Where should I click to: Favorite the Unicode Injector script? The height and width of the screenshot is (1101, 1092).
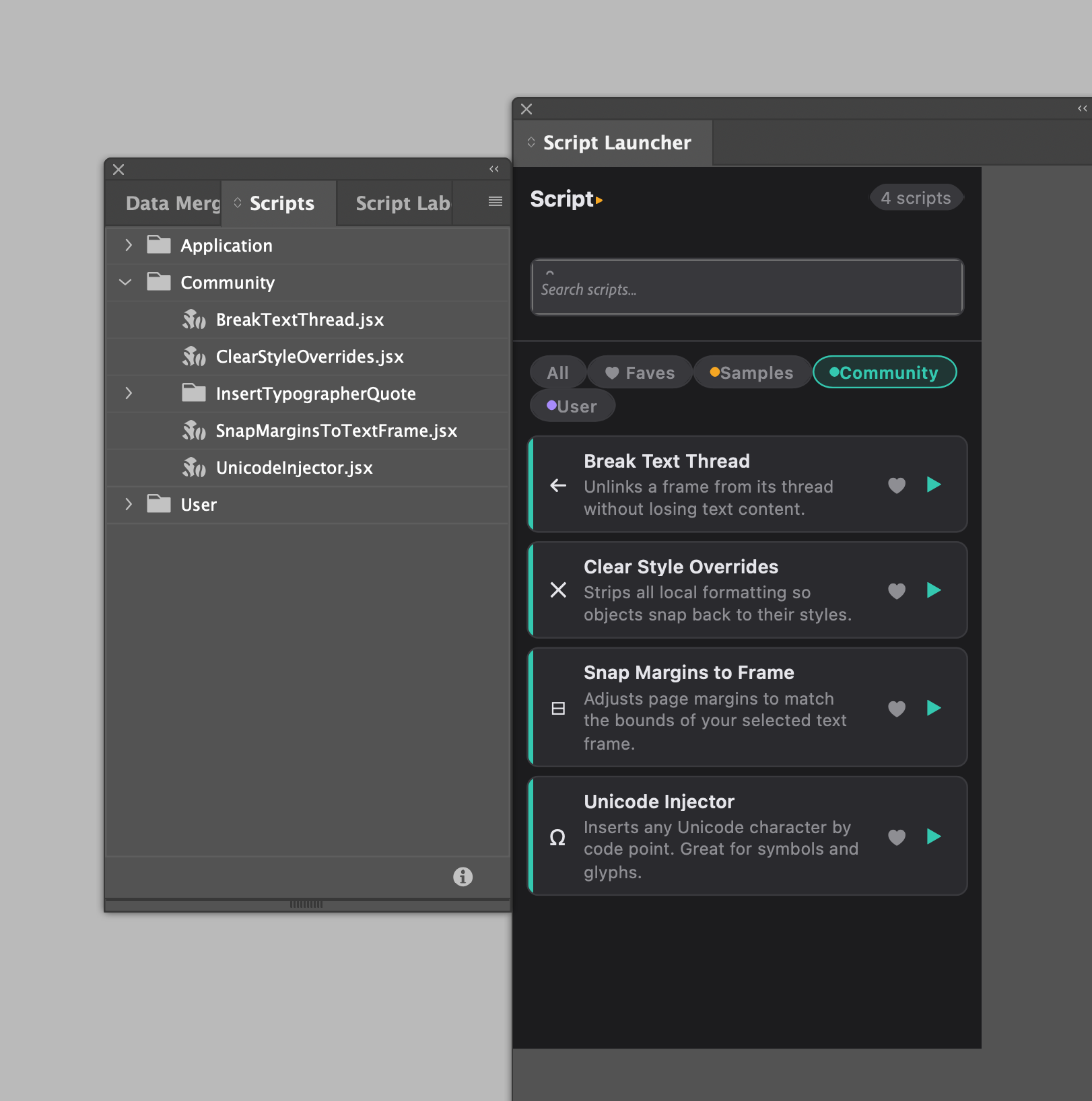pyautogui.click(x=897, y=837)
